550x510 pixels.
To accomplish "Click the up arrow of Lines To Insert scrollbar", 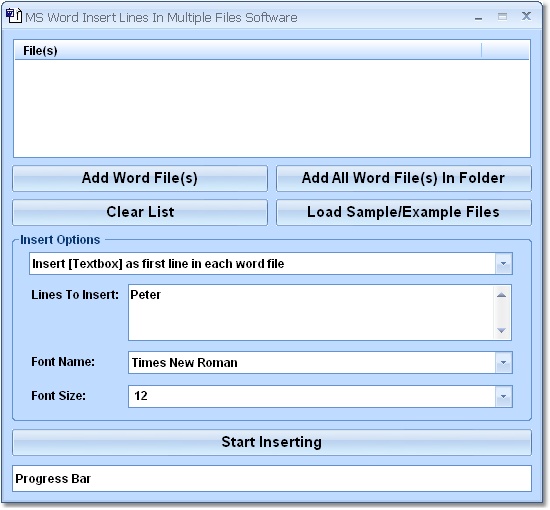I will 502,295.
